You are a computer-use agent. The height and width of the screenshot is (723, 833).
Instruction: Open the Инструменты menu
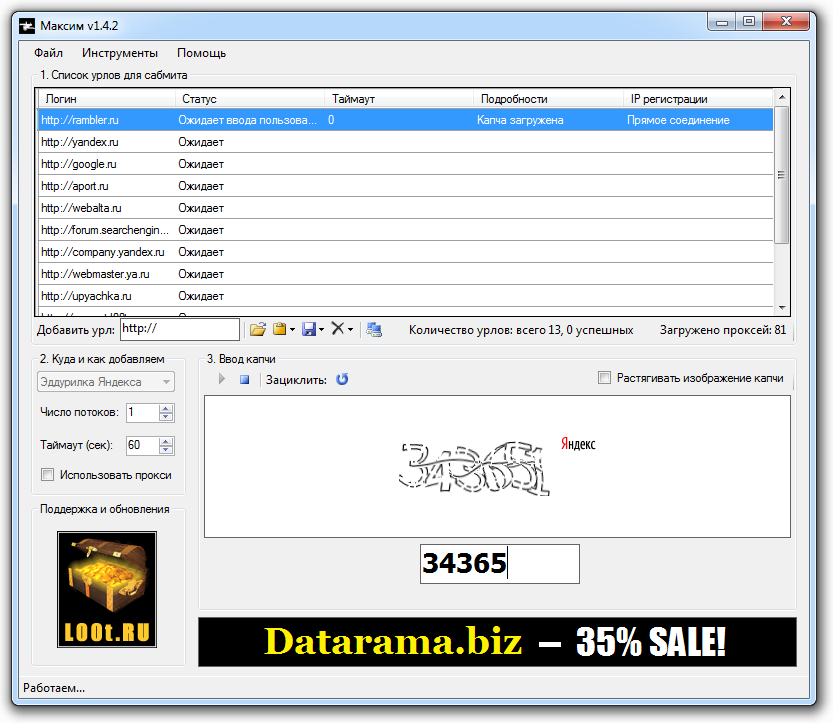coord(120,53)
